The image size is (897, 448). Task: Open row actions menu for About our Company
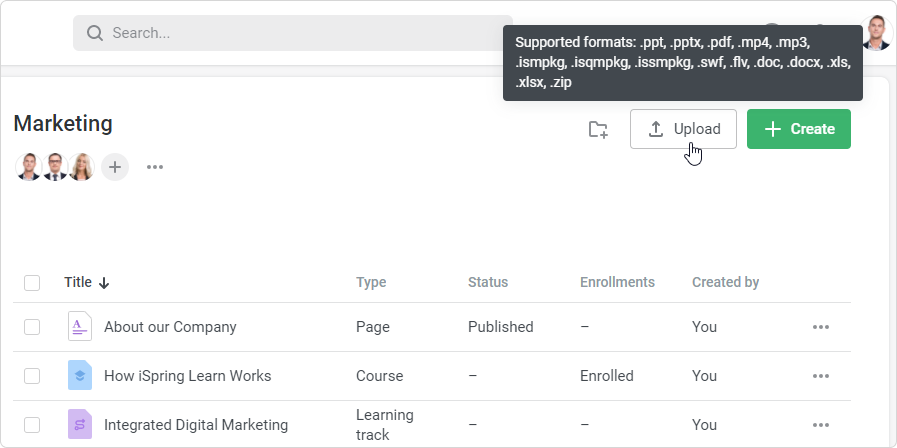click(821, 327)
